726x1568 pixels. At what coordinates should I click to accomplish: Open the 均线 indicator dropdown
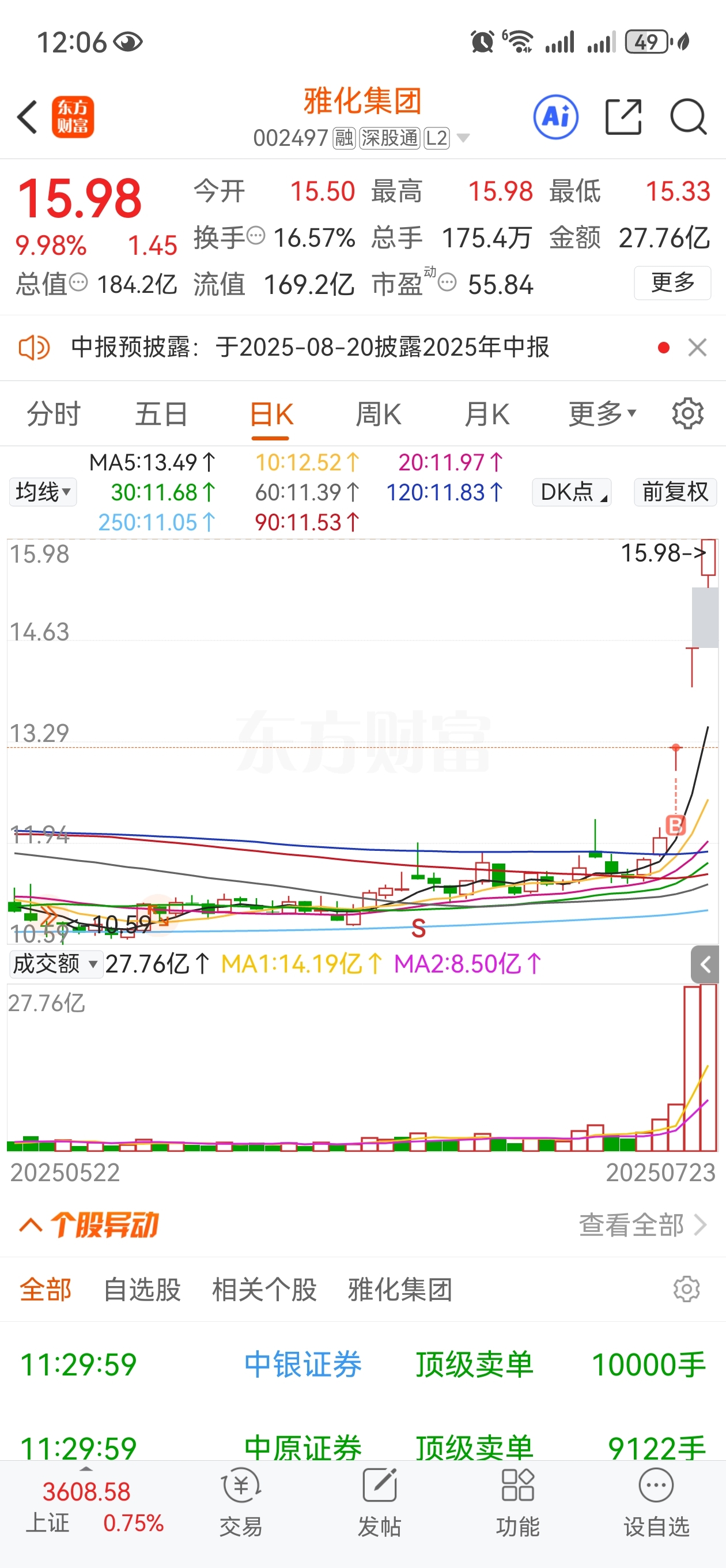(x=43, y=492)
